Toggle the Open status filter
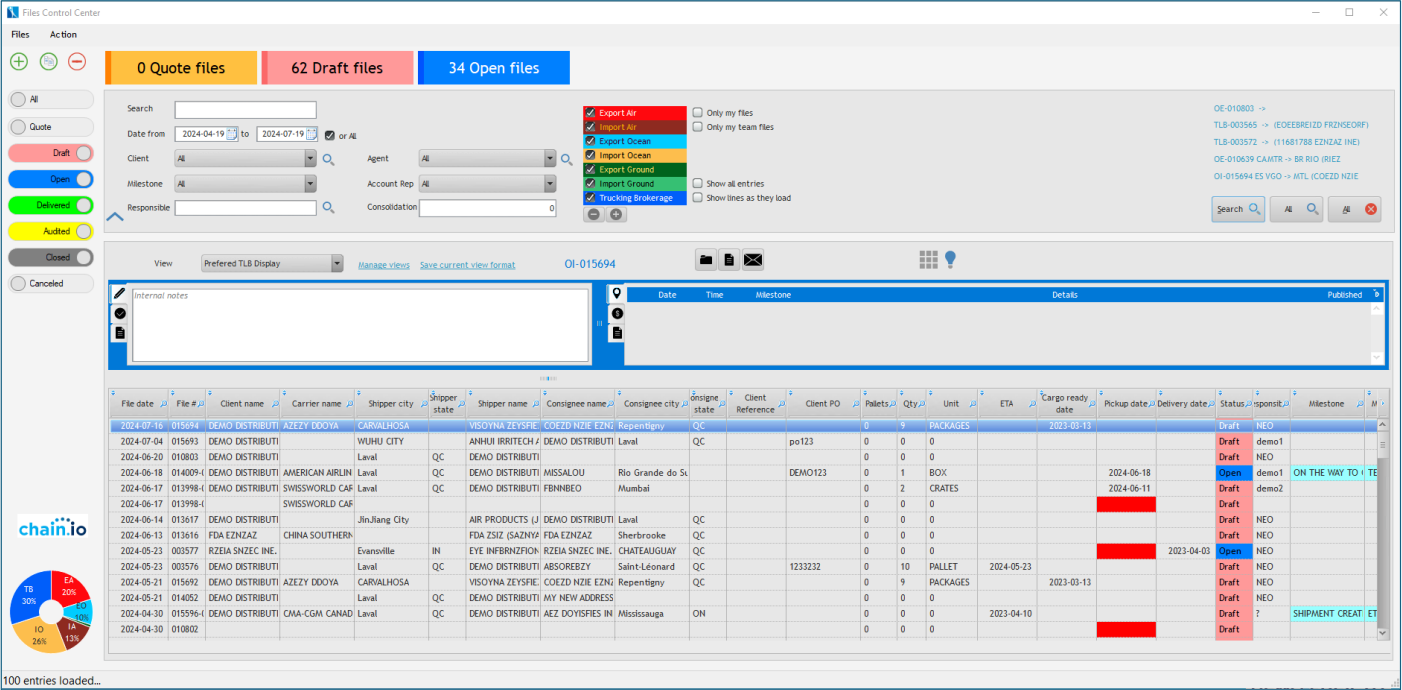Viewport: 1402px width, 690px height. pyautogui.click(x=51, y=179)
